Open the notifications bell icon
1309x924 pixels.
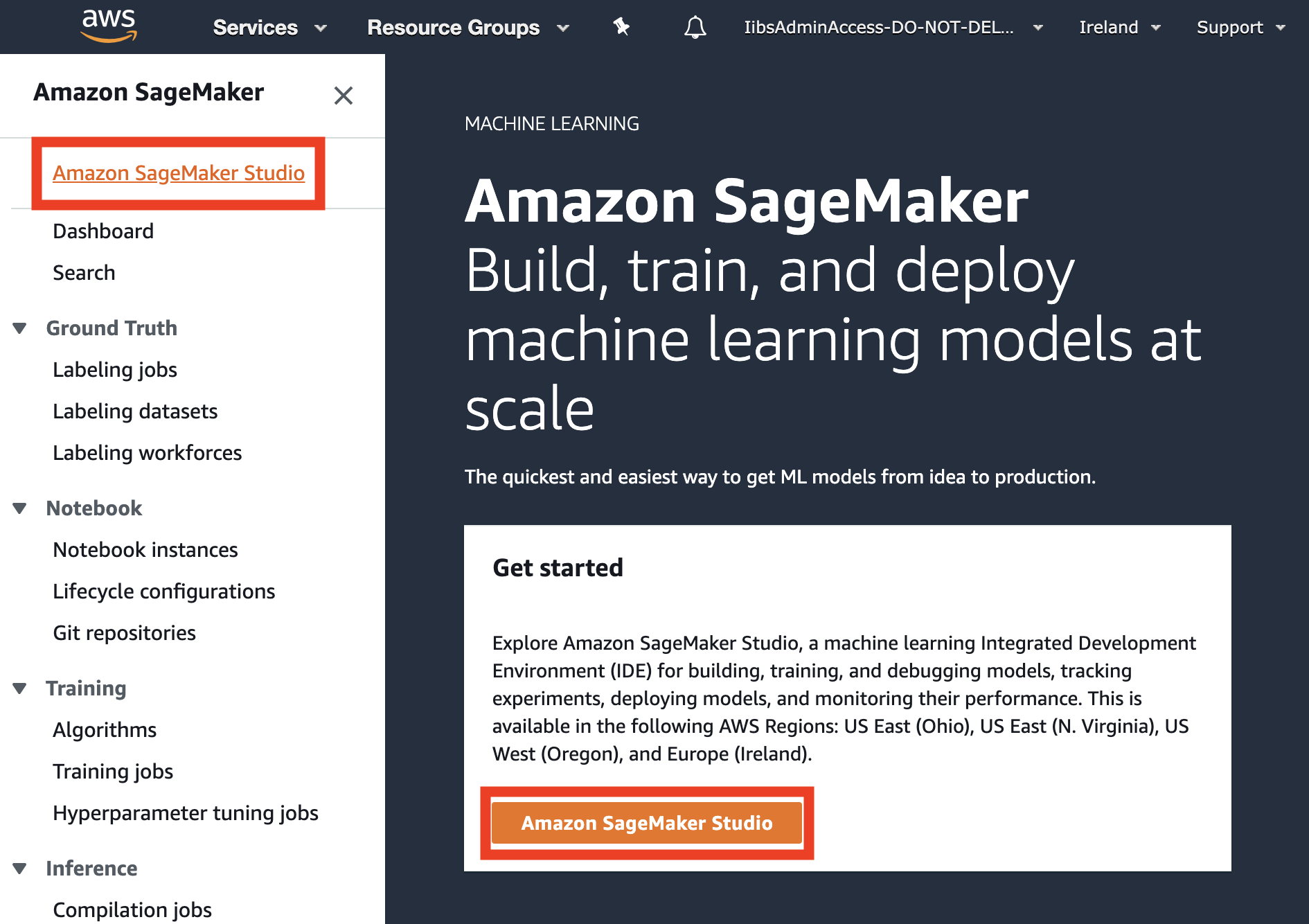pos(695,27)
